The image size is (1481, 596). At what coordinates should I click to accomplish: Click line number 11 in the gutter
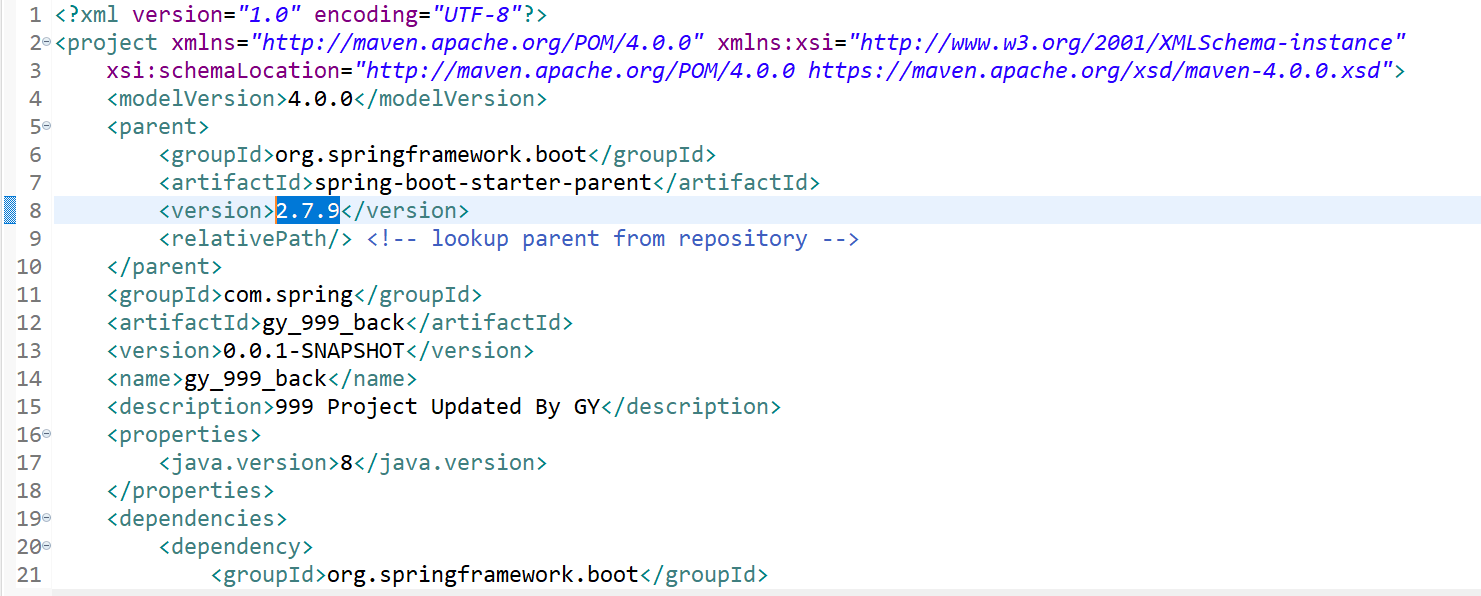click(x=30, y=295)
